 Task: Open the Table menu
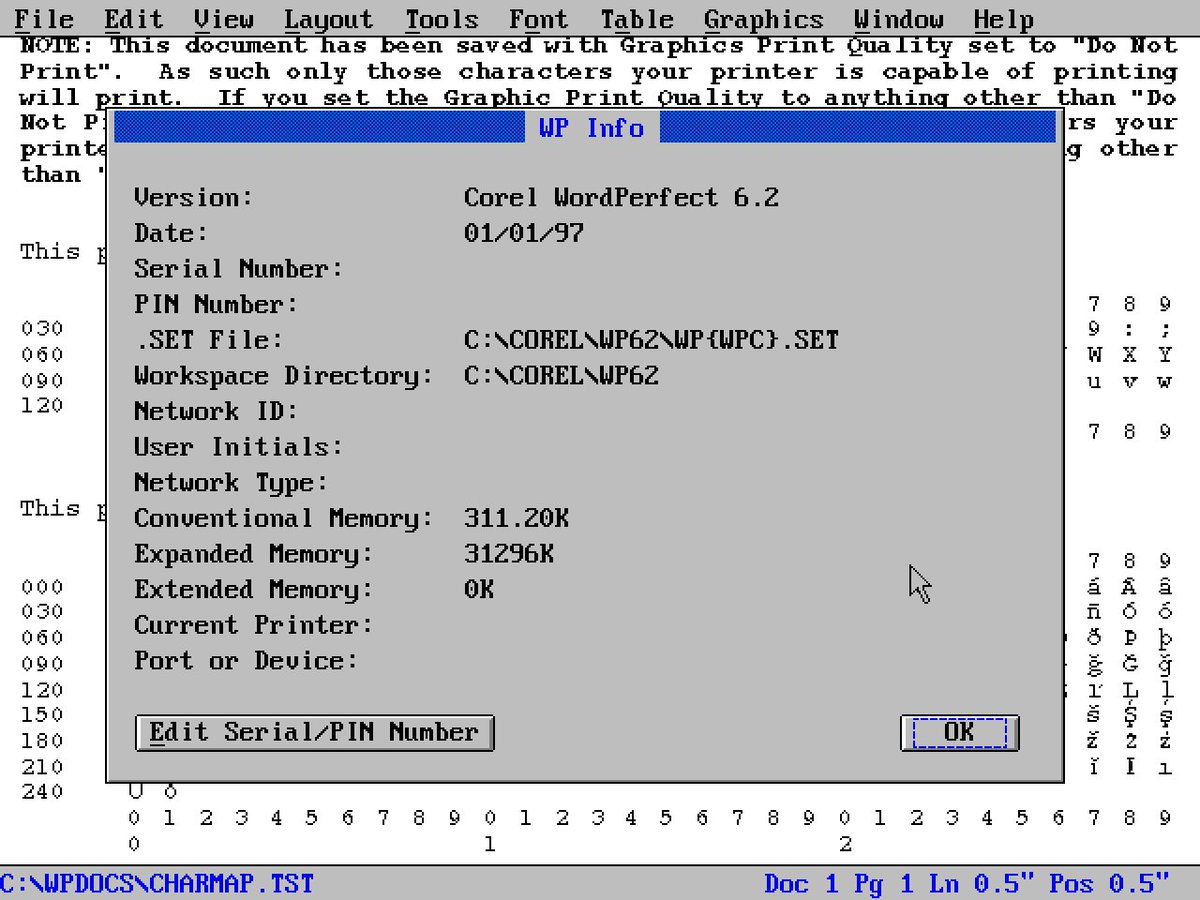pos(637,19)
